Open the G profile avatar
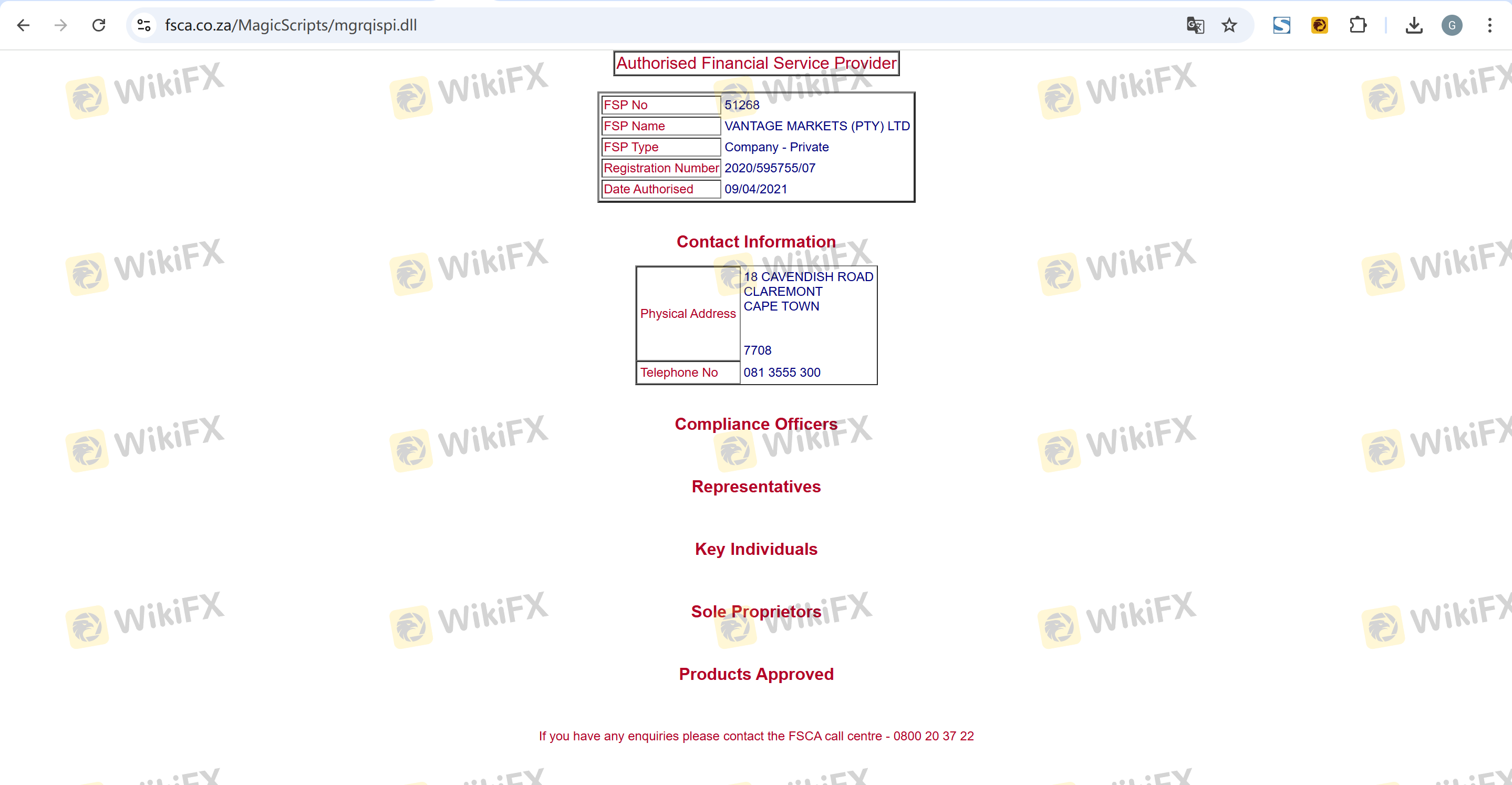This screenshot has width=1512, height=785. pos(1452,25)
